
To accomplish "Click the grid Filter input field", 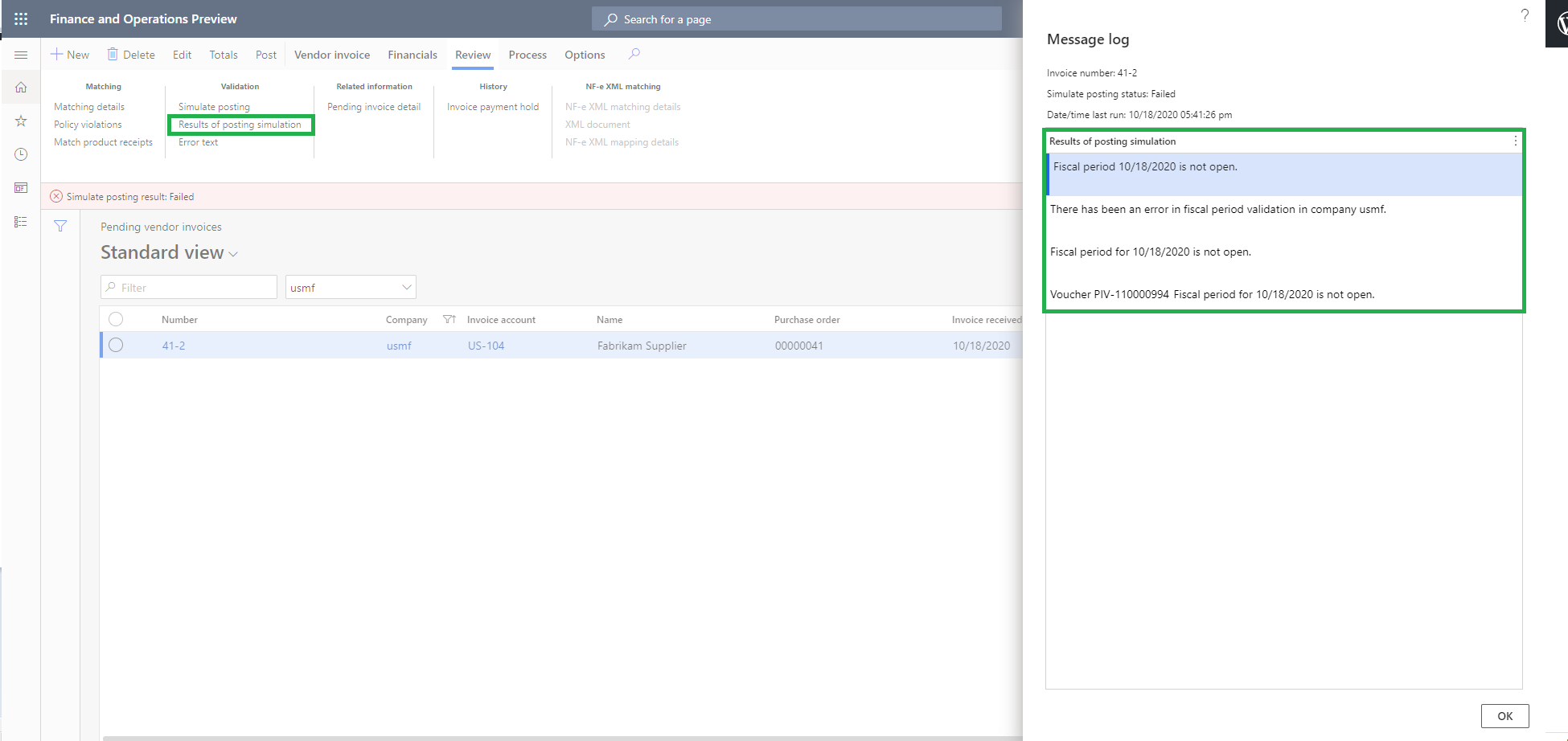I will pos(193,288).
